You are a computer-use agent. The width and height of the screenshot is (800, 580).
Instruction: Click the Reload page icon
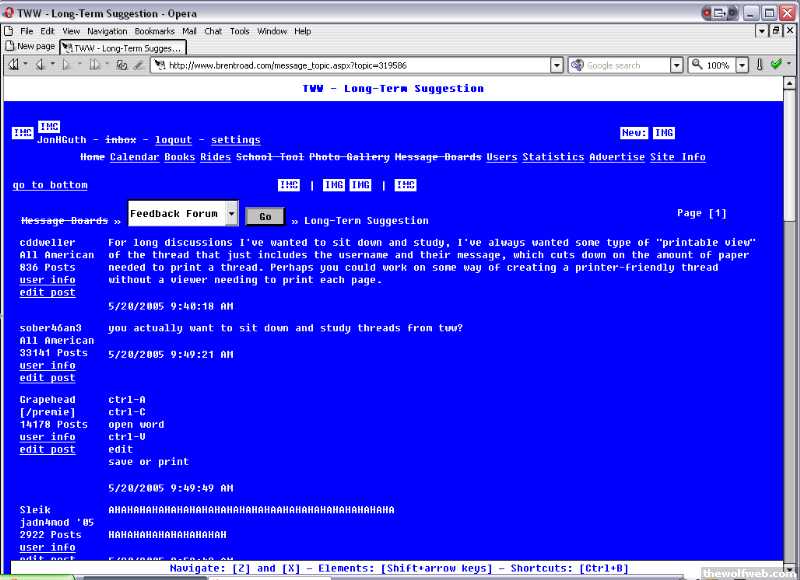tap(121, 65)
